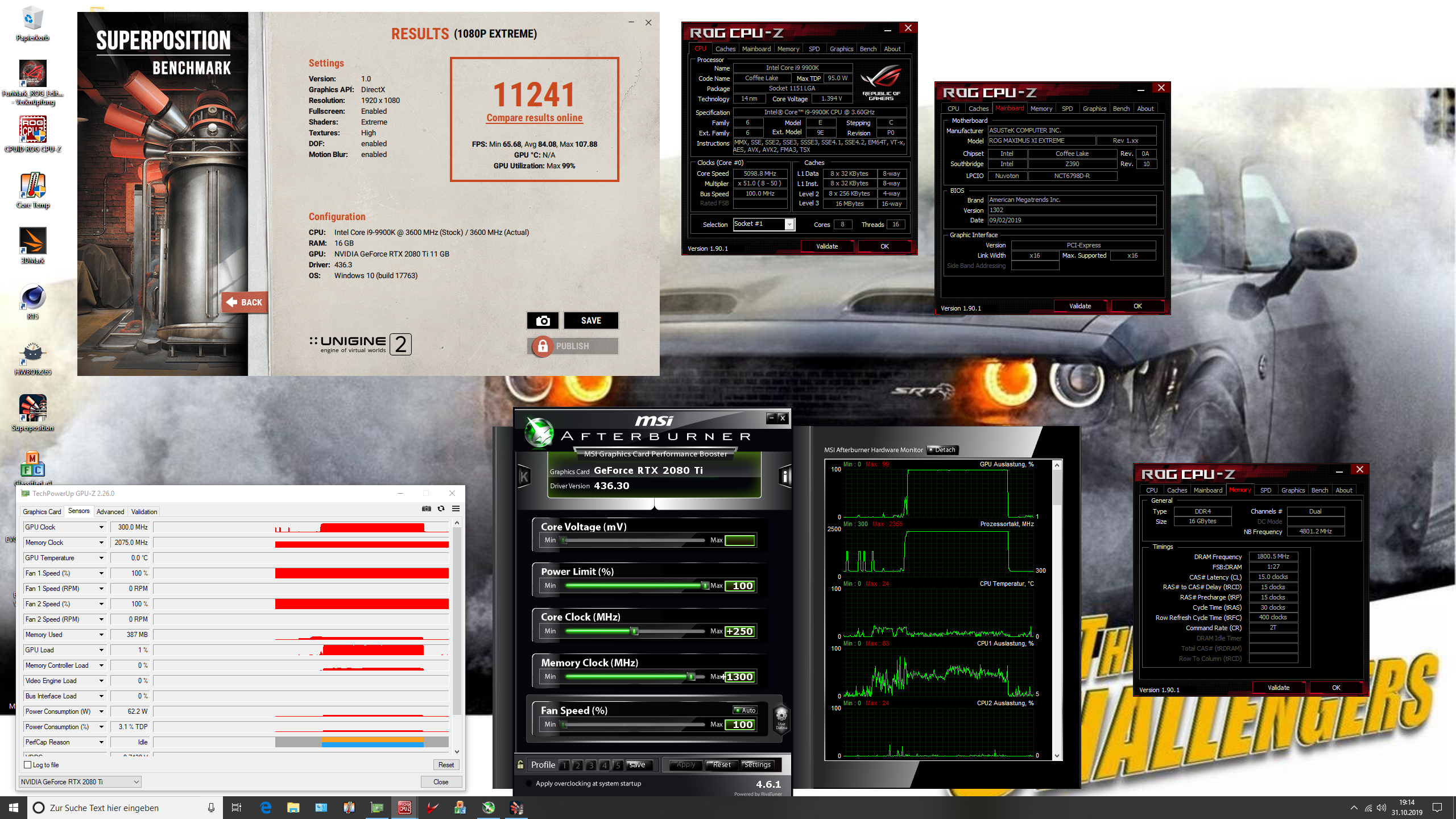This screenshot has width=1456, height=819.
Task: Open Core Temp desktop icon
Action: coord(32,191)
